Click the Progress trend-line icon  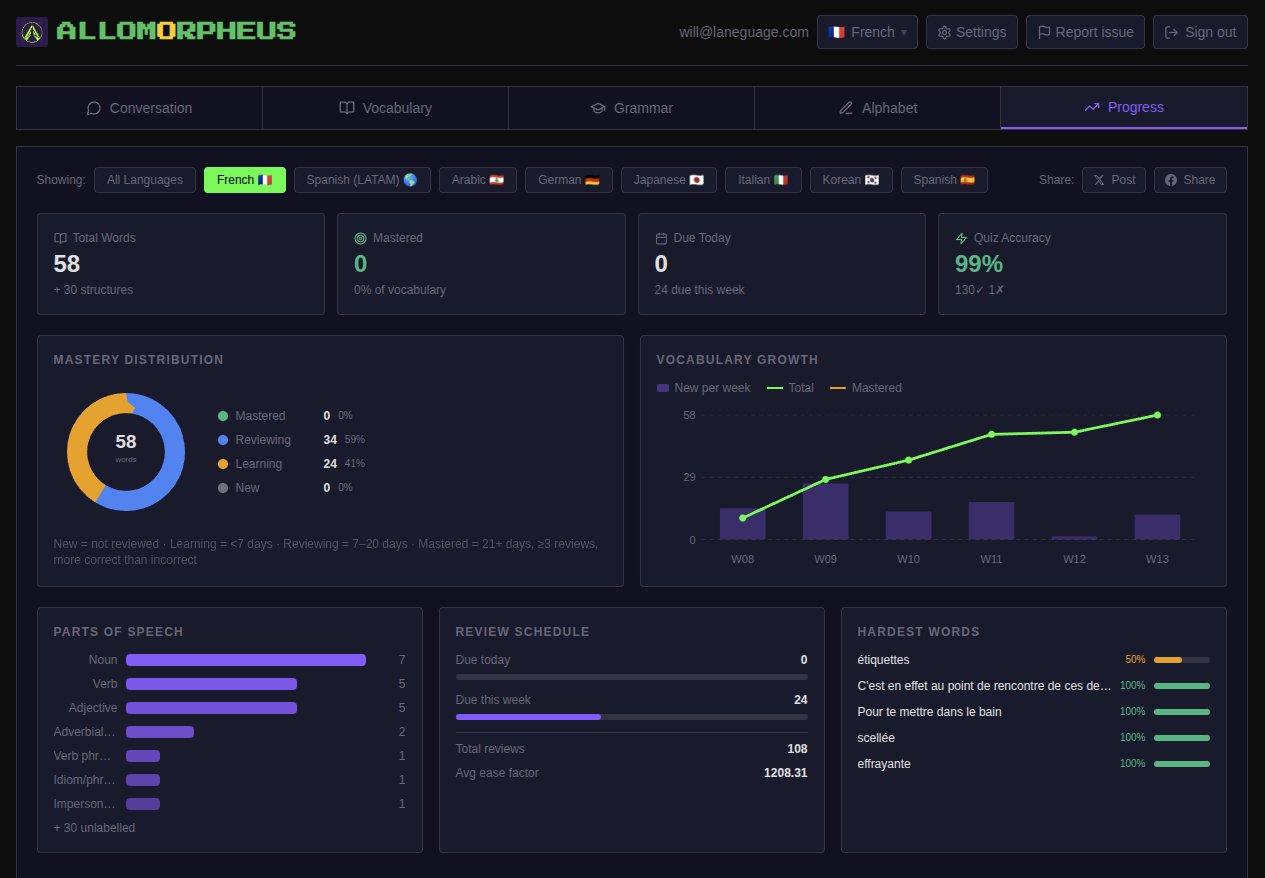tap(1092, 107)
